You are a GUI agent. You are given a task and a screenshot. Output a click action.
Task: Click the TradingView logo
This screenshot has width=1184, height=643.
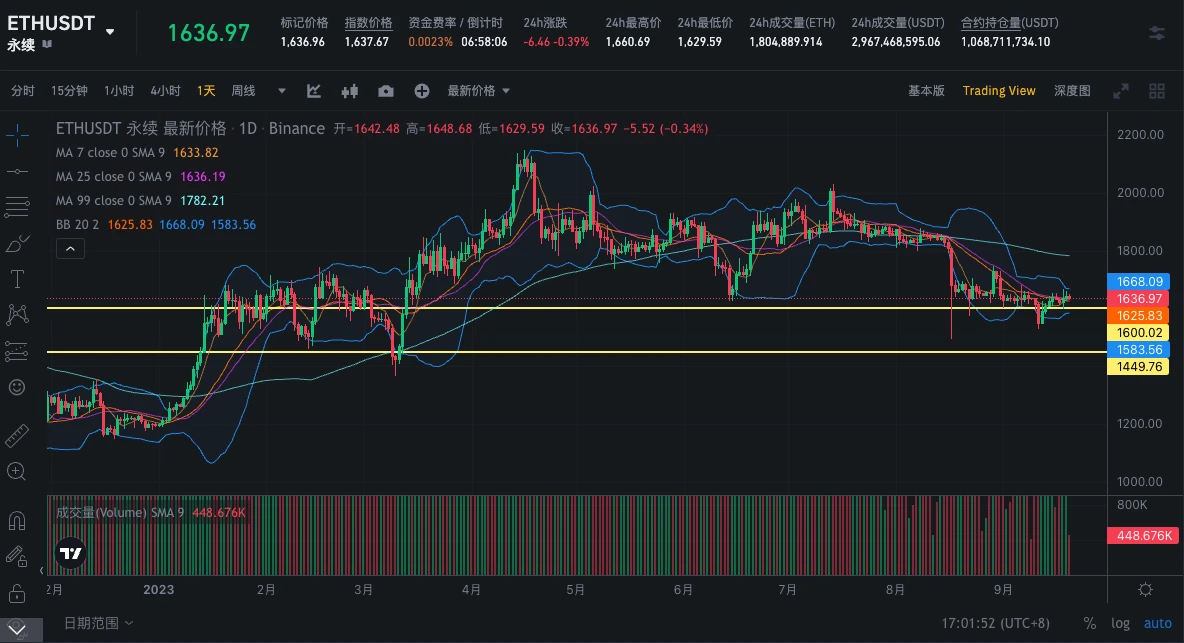71,553
